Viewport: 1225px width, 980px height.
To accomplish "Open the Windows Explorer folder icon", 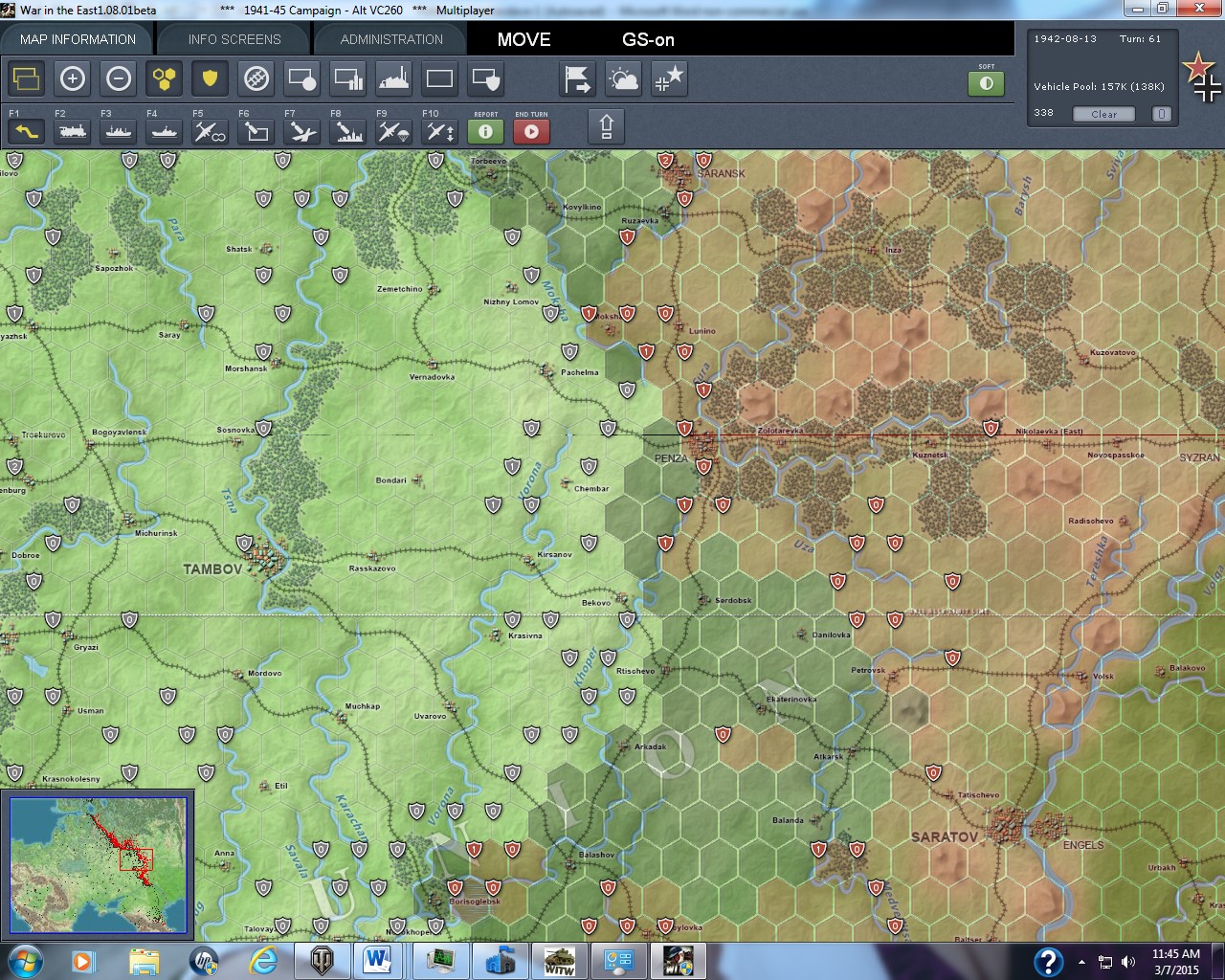I will pos(145,961).
